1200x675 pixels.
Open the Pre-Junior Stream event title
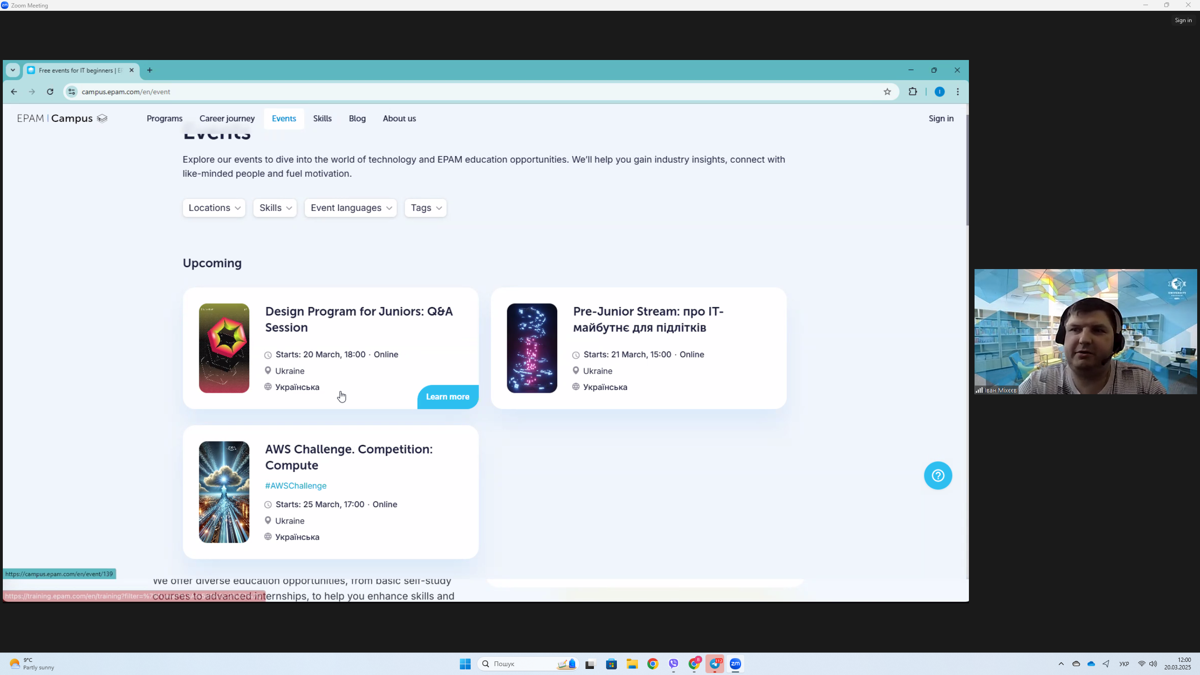coord(648,319)
